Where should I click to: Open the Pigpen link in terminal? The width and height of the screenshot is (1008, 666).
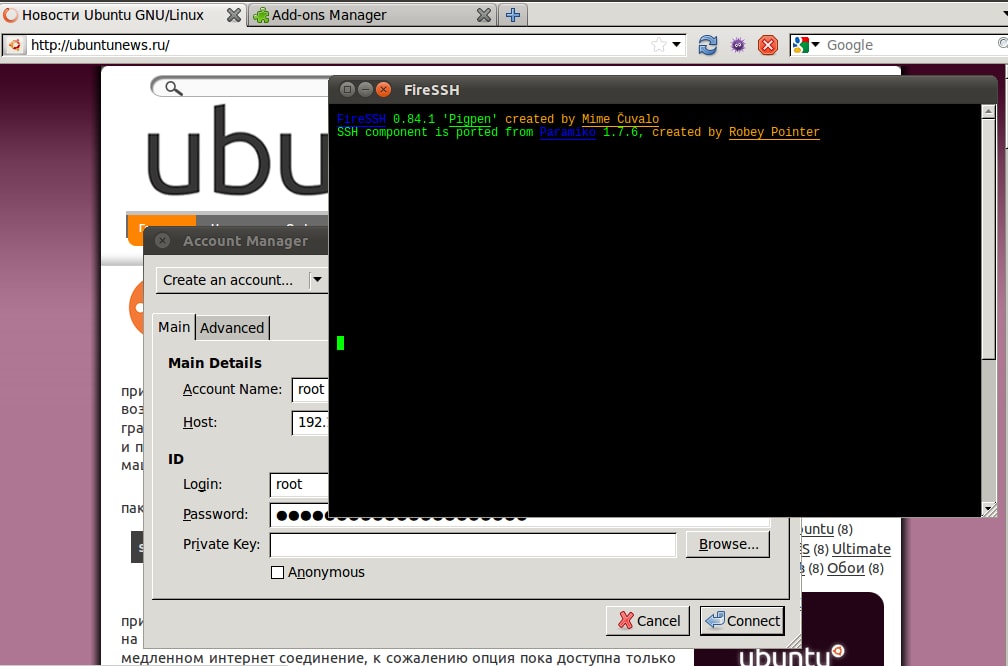pyautogui.click(x=470, y=119)
